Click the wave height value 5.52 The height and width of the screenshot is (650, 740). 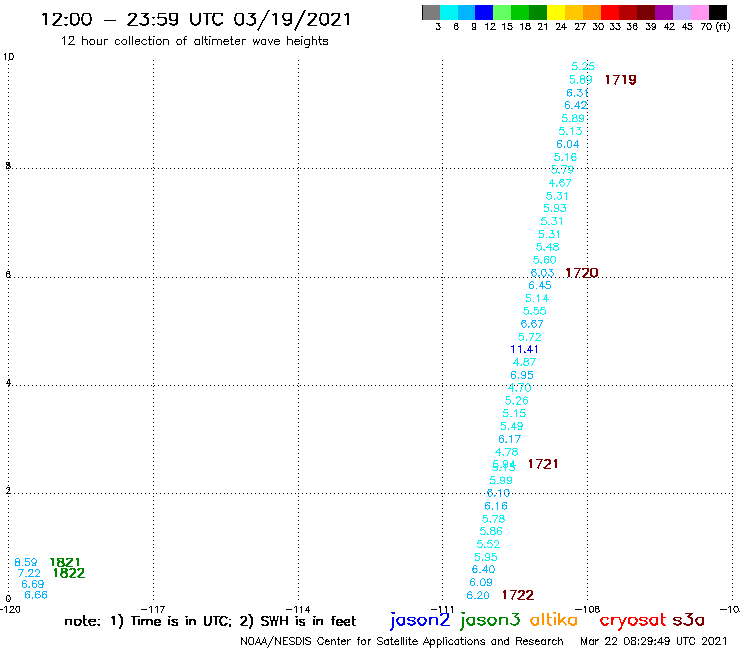click(x=488, y=544)
